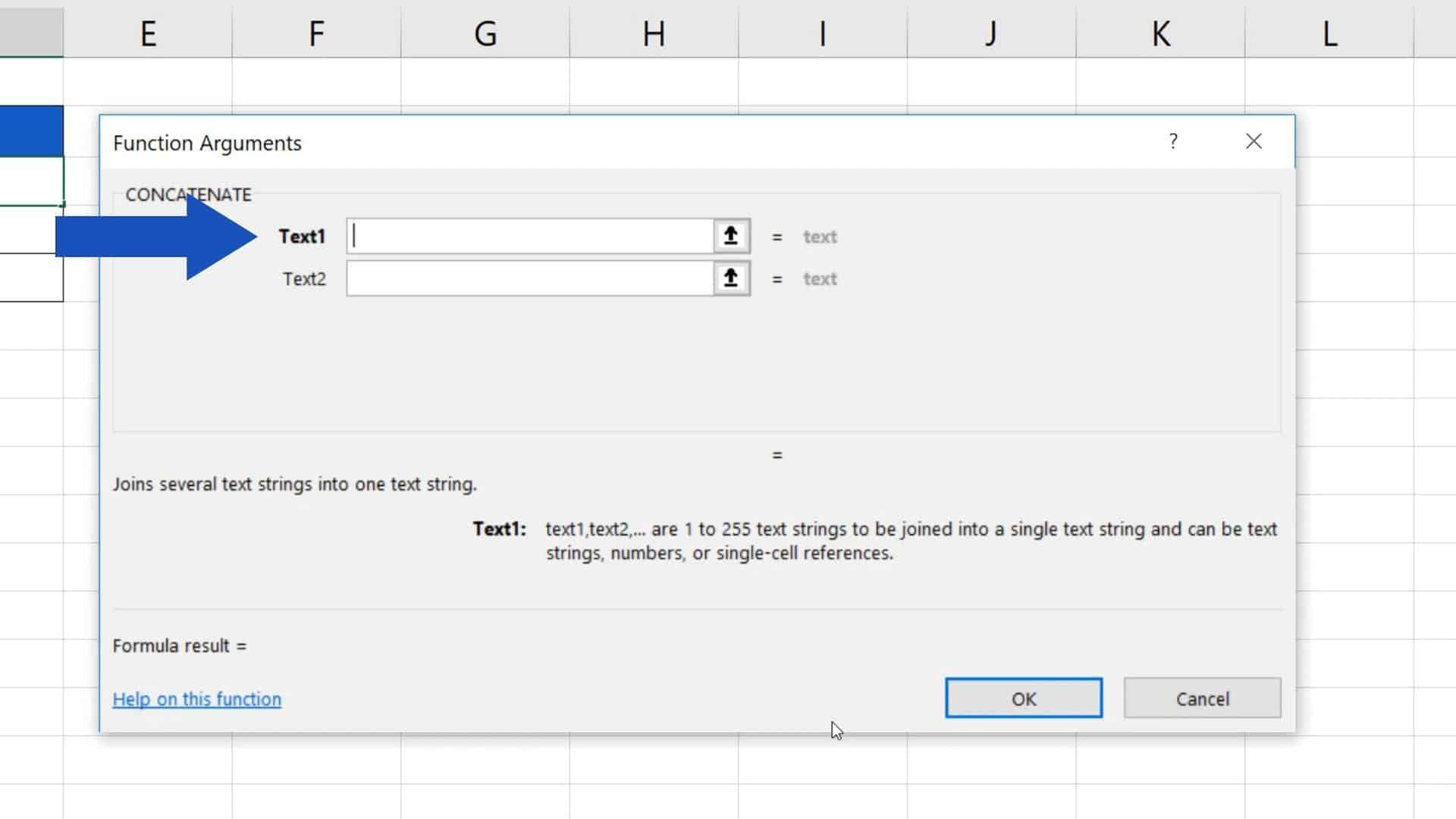Select column I header
1456x819 pixels.
[822, 33]
